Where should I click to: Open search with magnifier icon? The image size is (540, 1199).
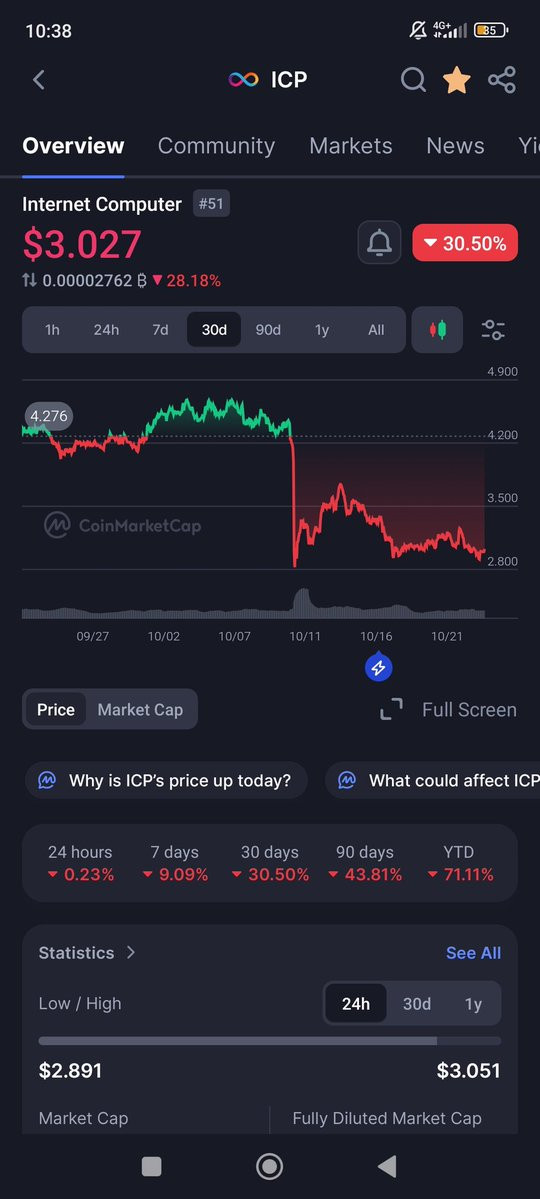pos(413,80)
